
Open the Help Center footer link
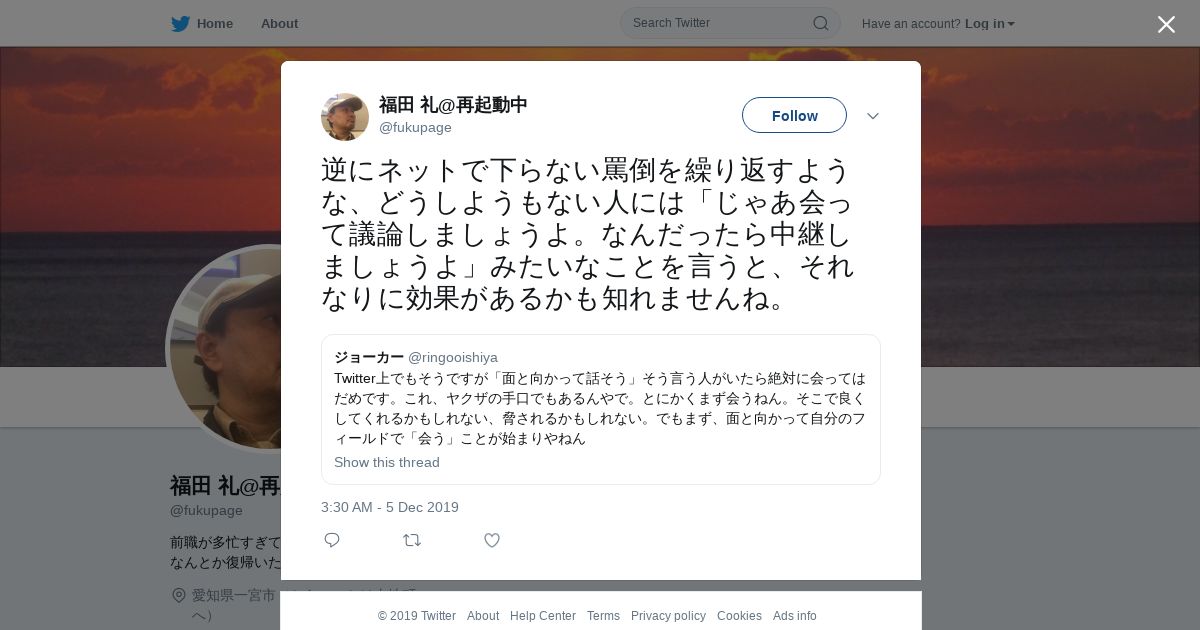click(543, 616)
